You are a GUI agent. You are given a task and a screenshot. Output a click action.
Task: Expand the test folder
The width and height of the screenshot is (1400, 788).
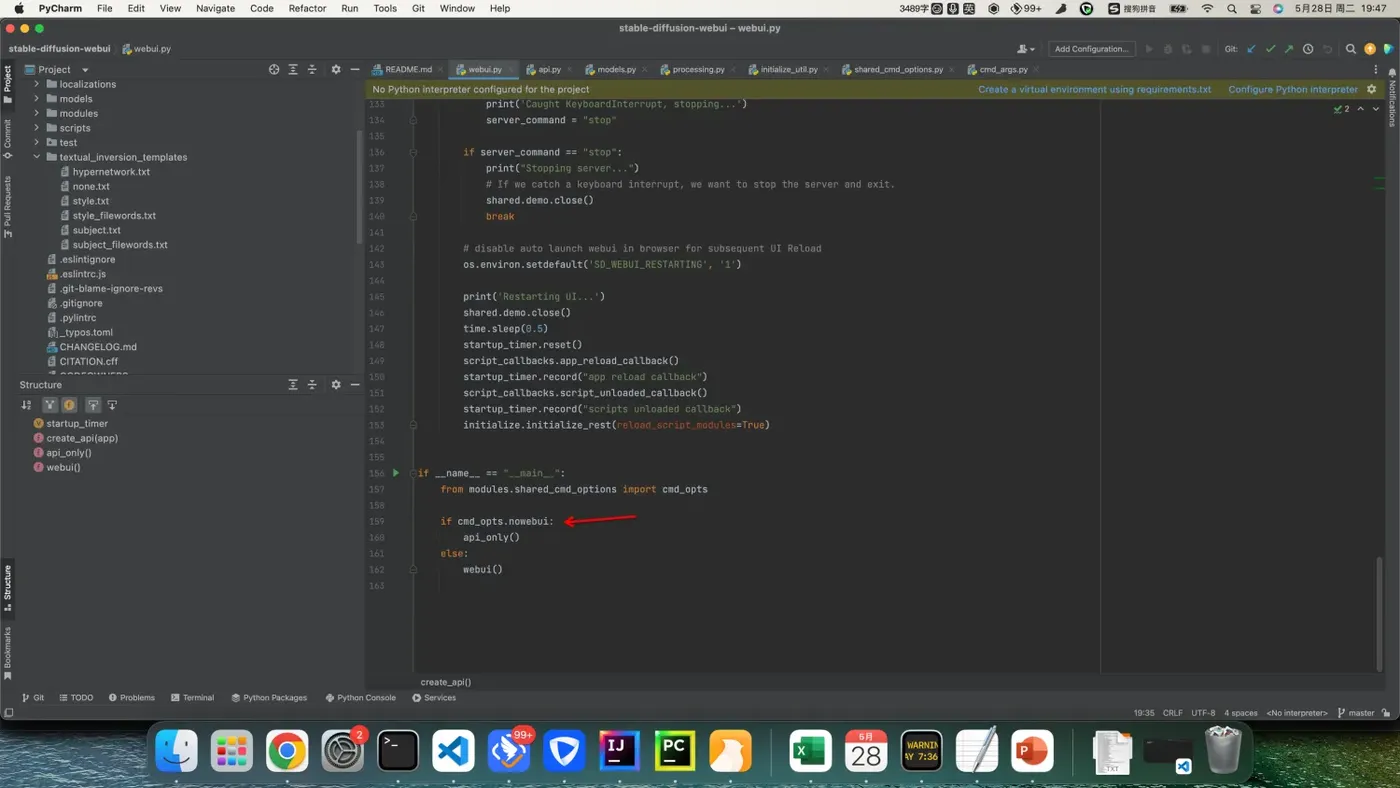coord(37,142)
